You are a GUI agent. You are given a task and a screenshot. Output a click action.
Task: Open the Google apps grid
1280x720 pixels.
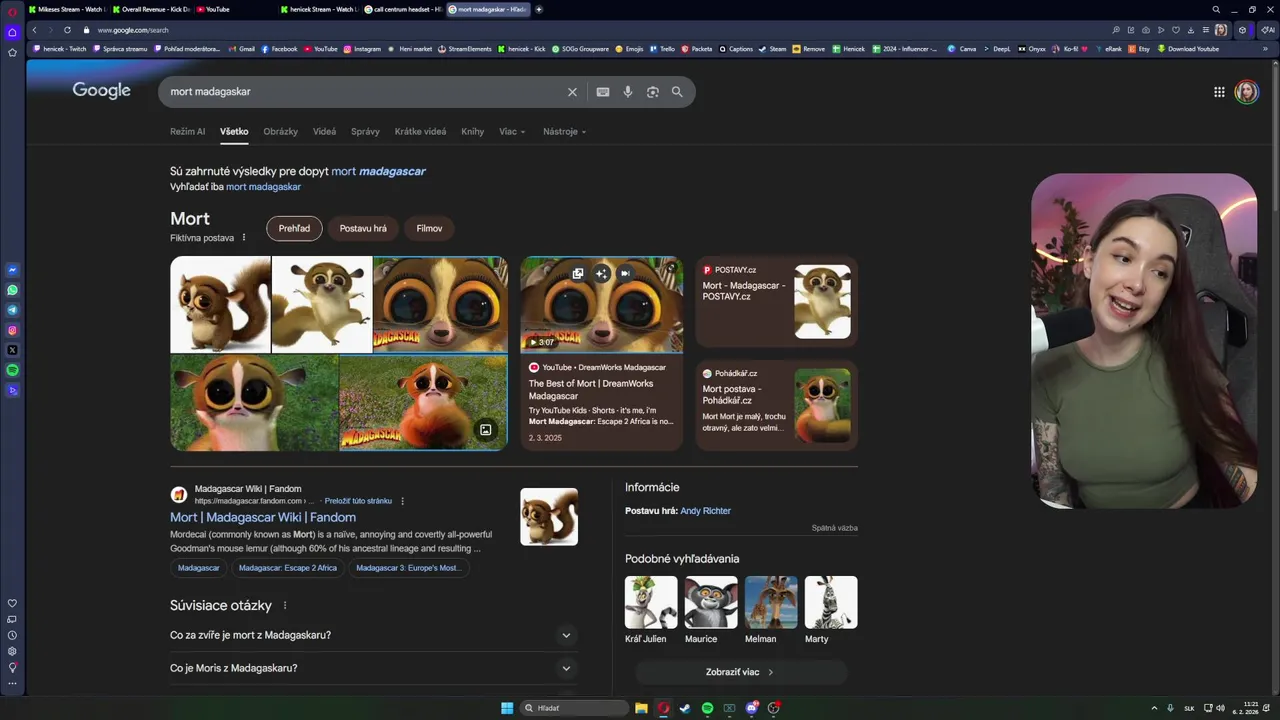(x=1219, y=92)
